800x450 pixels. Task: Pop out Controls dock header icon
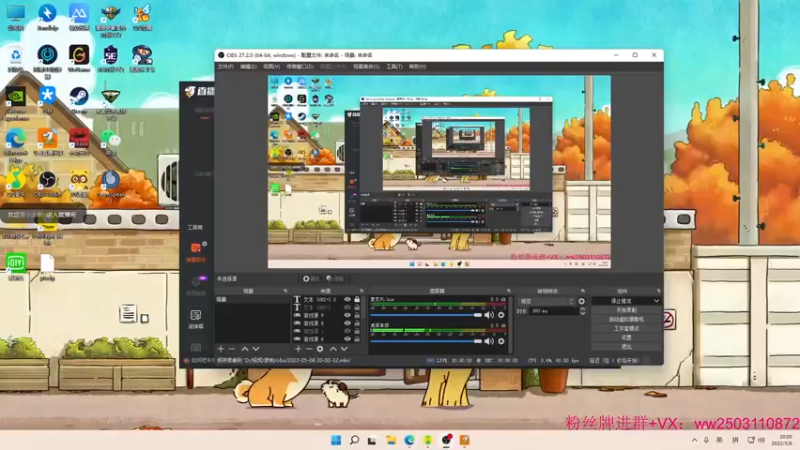(658, 291)
